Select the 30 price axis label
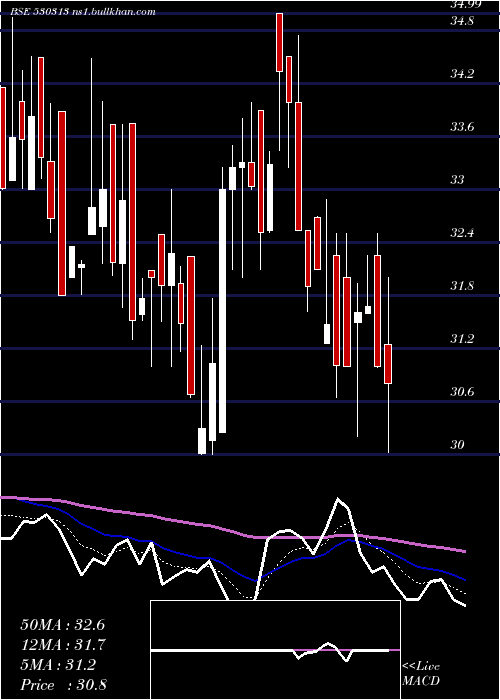The width and height of the screenshot is (500, 700). coord(457,445)
